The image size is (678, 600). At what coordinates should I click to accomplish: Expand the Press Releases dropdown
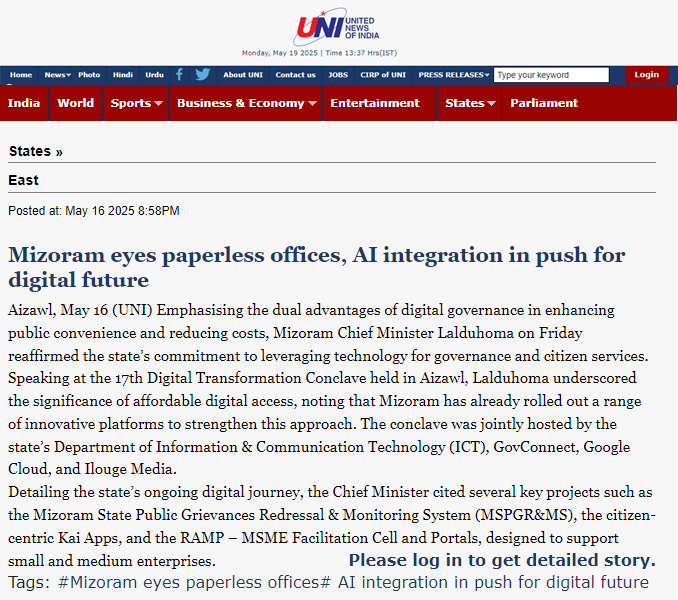point(454,75)
